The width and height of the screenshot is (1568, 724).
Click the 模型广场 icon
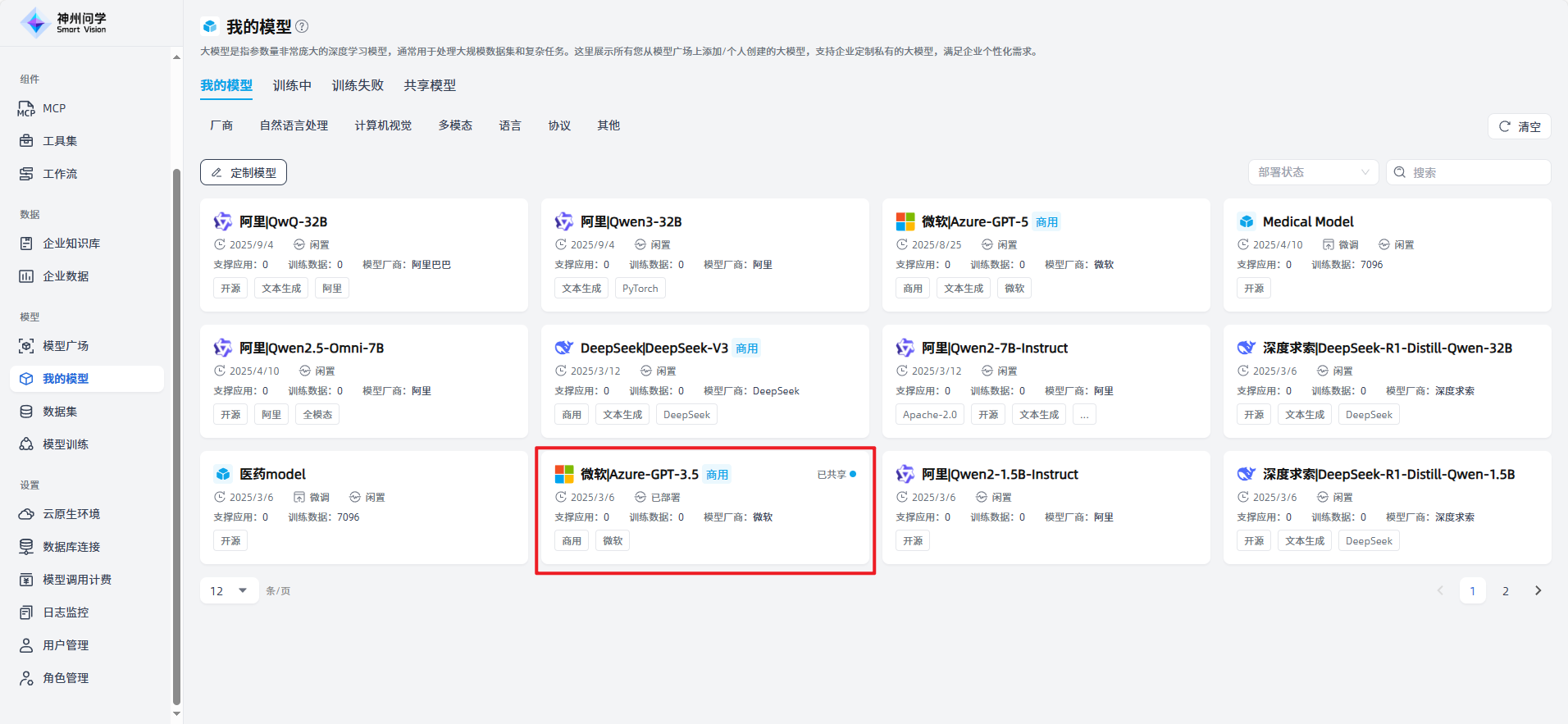pos(26,346)
